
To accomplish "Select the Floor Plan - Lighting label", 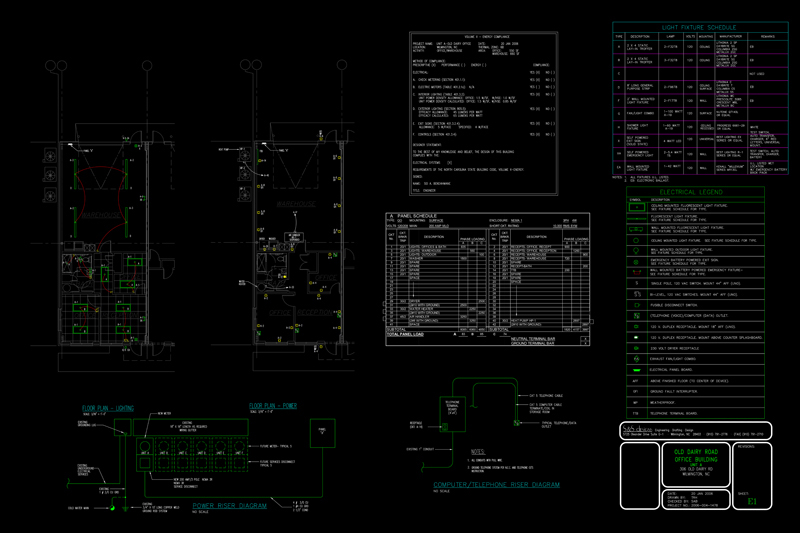I will pyautogui.click(x=110, y=409).
